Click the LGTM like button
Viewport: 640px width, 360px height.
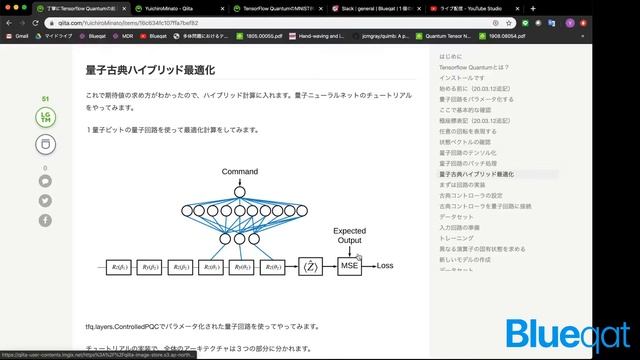45,118
